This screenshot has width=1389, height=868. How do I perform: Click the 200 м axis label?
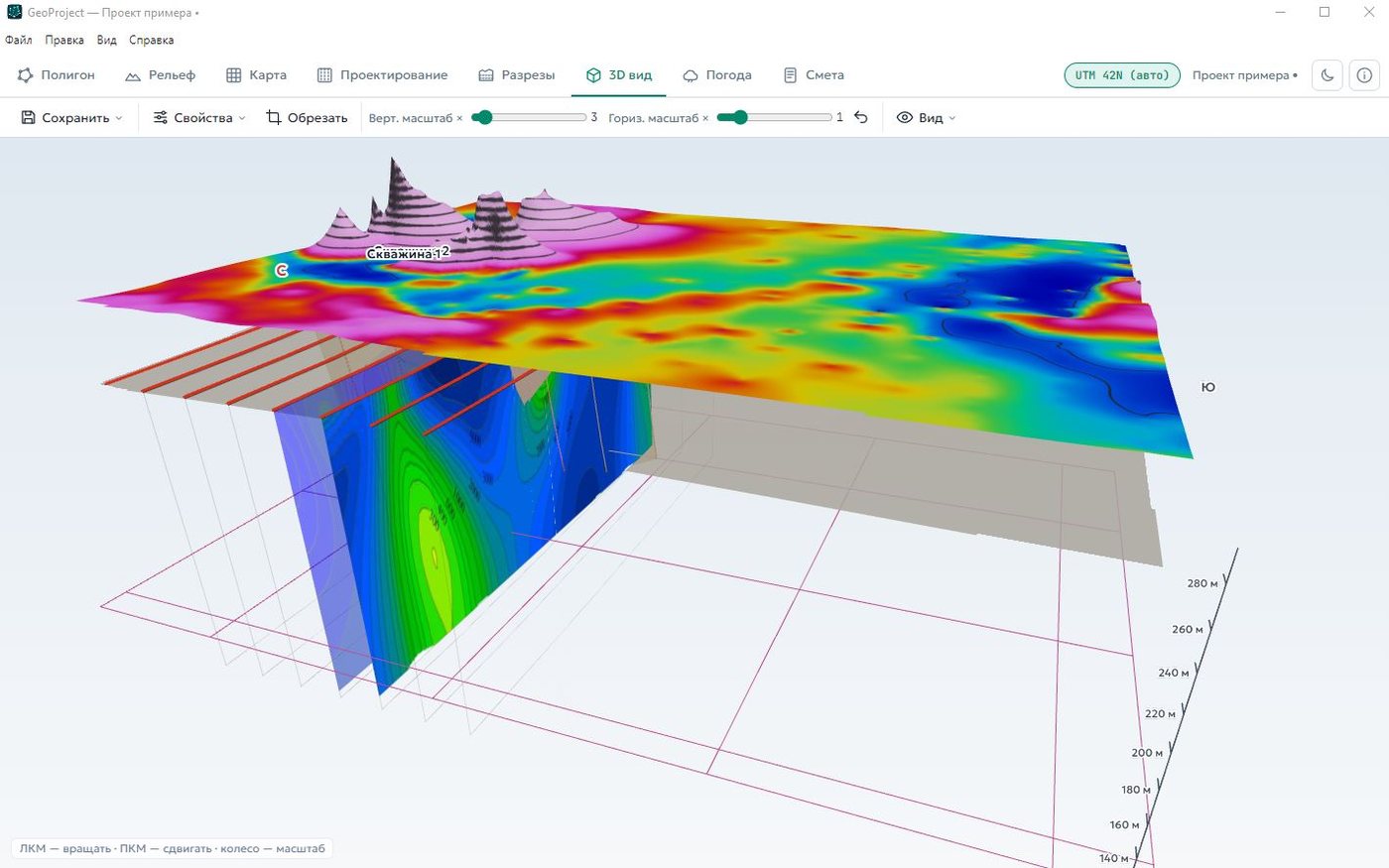pos(1146,753)
